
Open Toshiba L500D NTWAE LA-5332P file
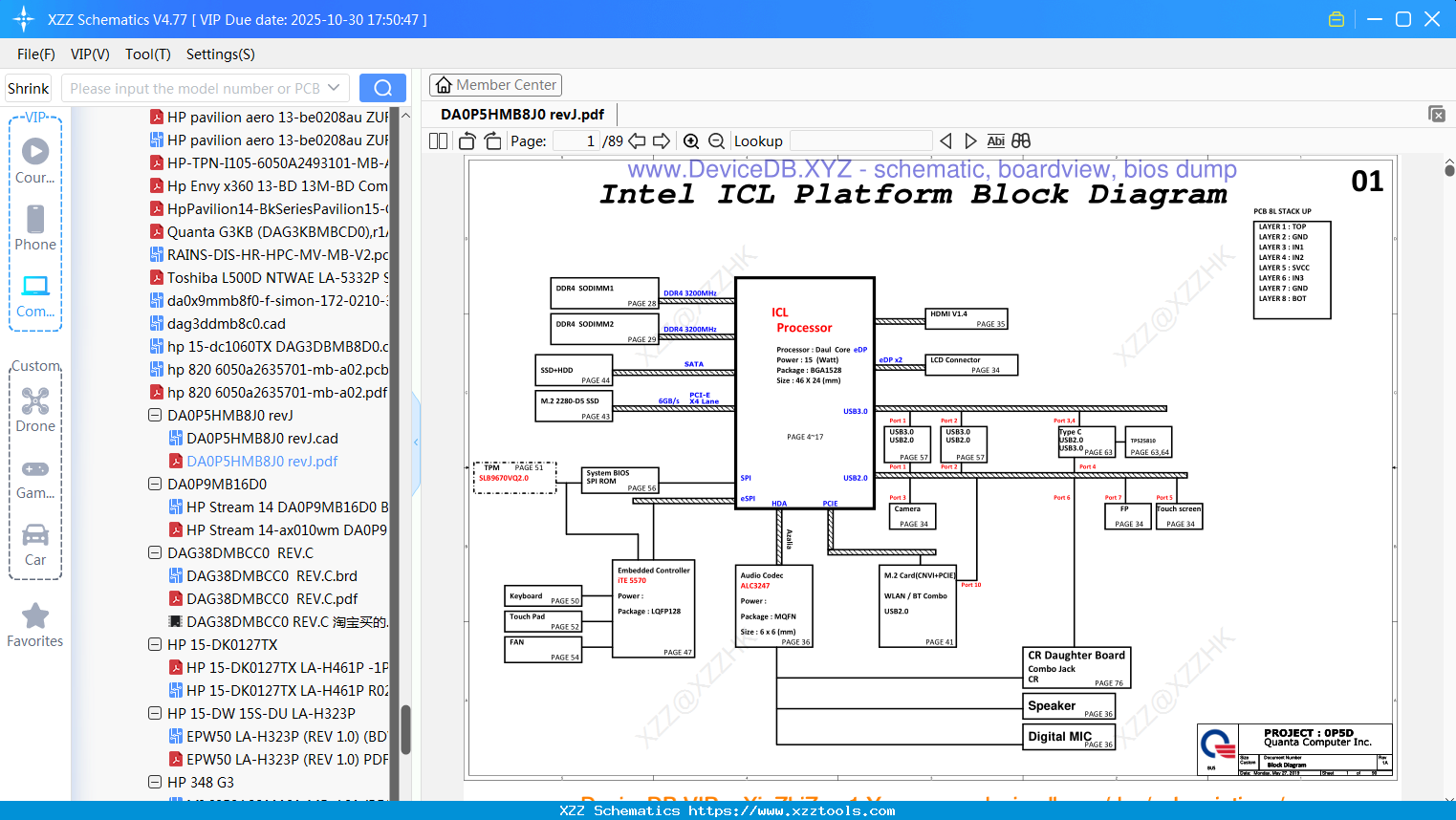coord(269,278)
